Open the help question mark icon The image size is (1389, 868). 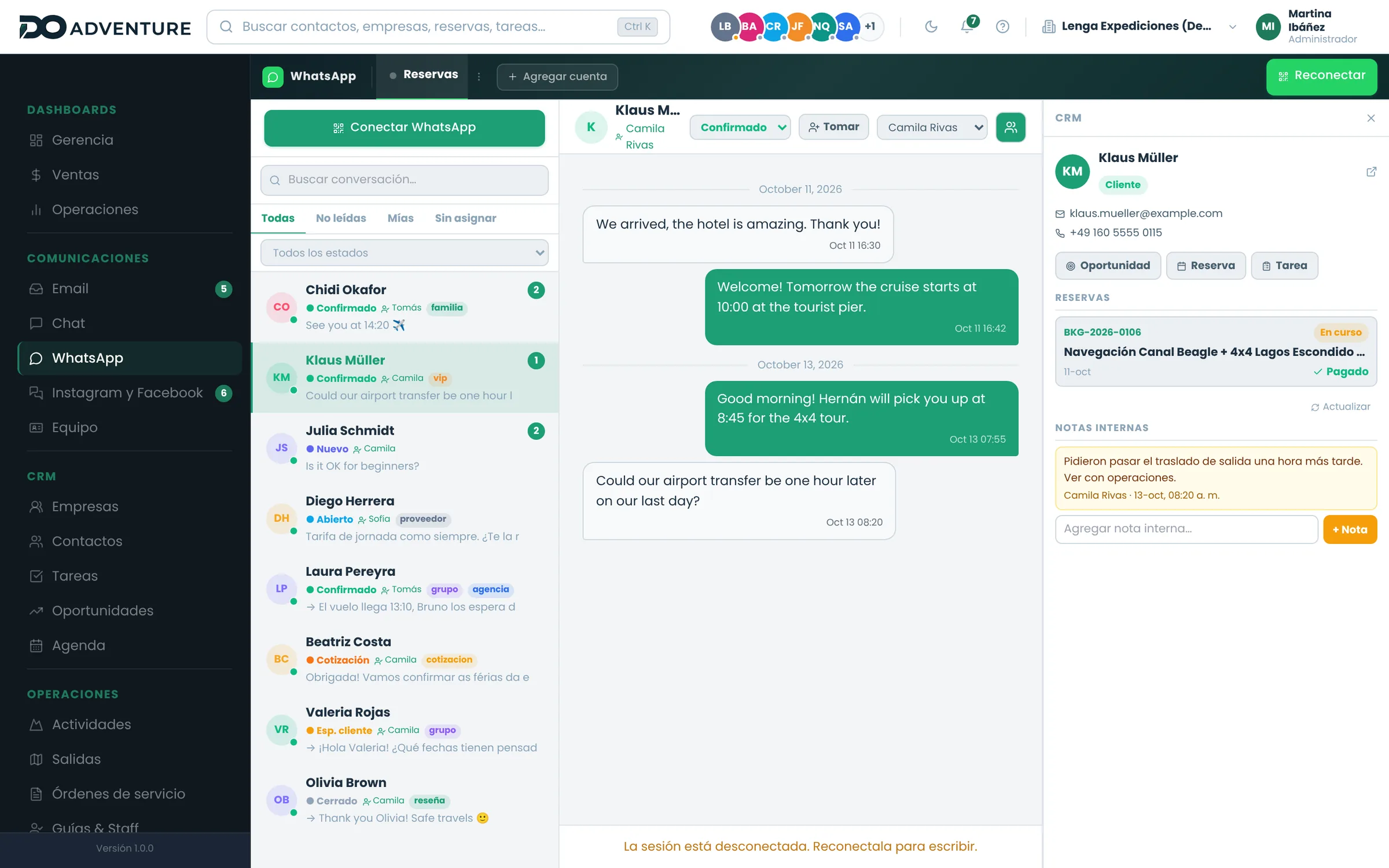pyautogui.click(x=1002, y=26)
